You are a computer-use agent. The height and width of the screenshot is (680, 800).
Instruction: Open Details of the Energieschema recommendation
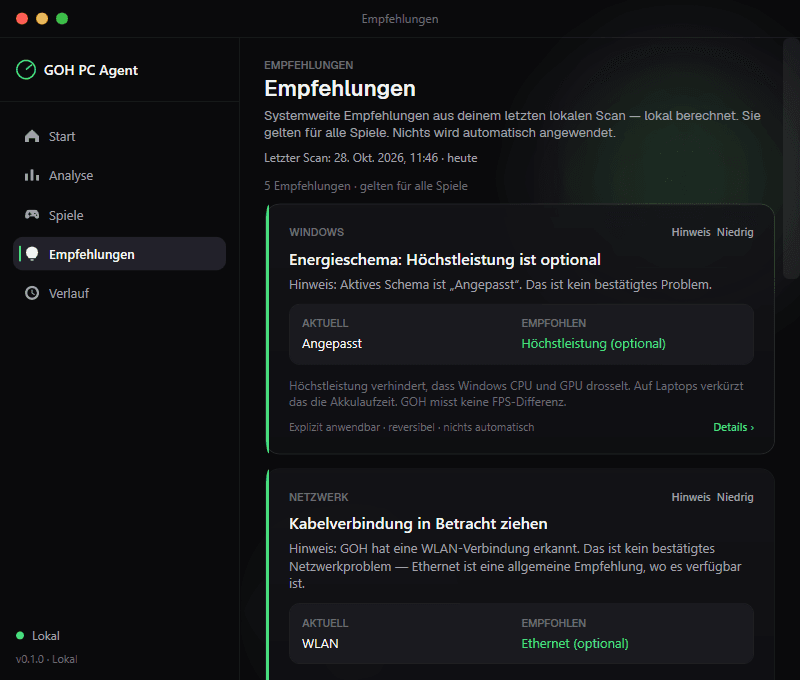click(733, 427)
